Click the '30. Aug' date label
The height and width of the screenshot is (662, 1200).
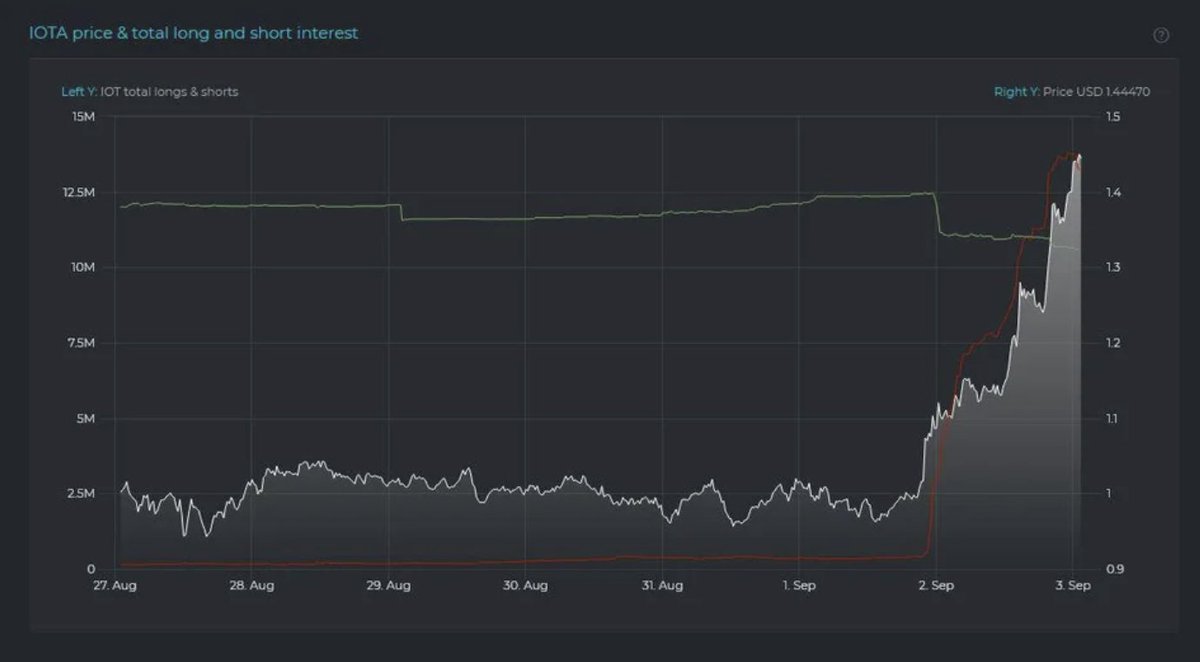[525, 586]
